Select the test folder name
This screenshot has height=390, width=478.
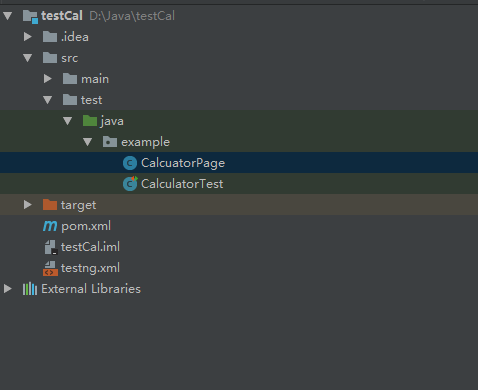tap(91, 100)
